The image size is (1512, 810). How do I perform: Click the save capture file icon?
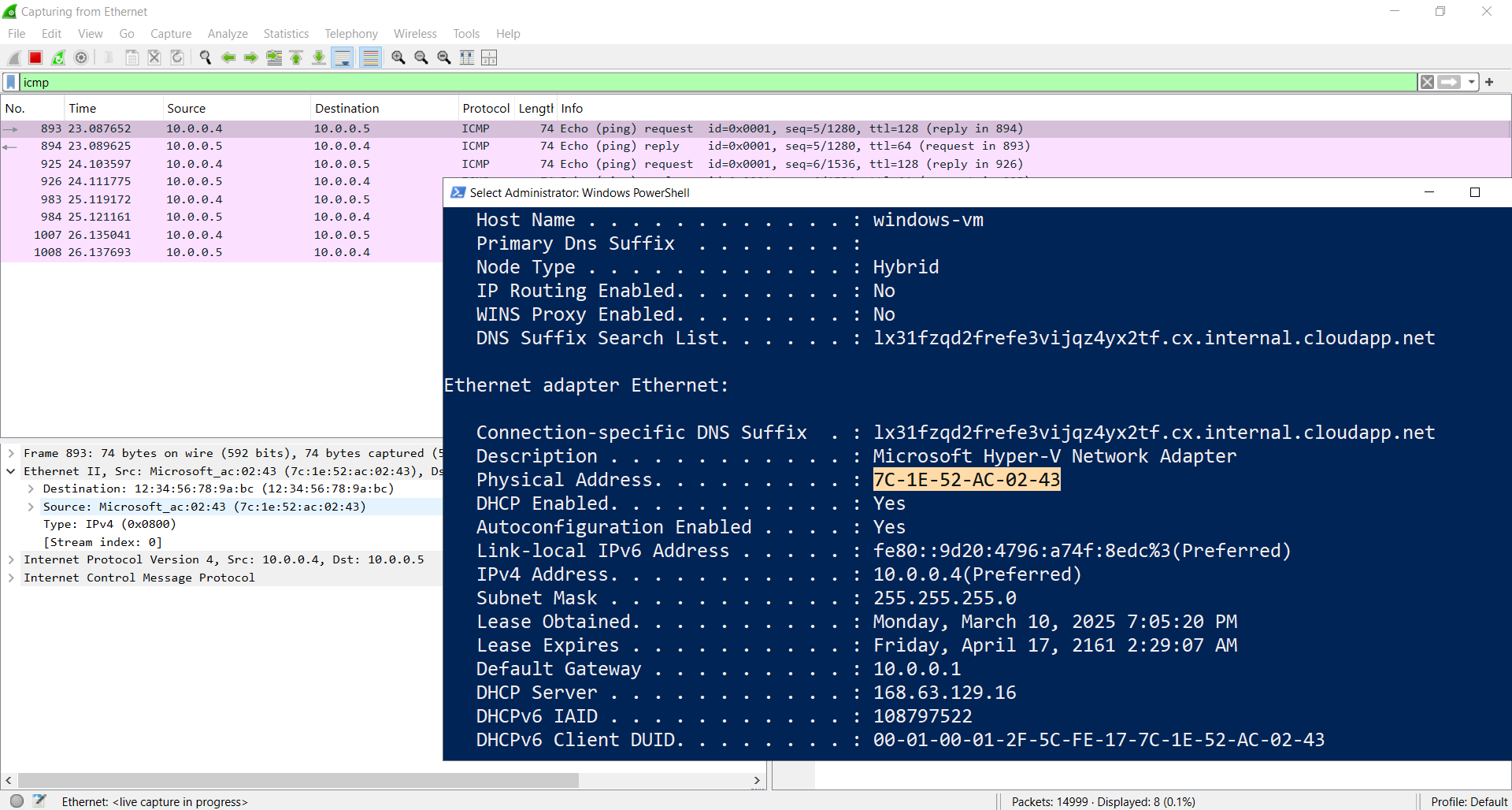click(132, 58)
